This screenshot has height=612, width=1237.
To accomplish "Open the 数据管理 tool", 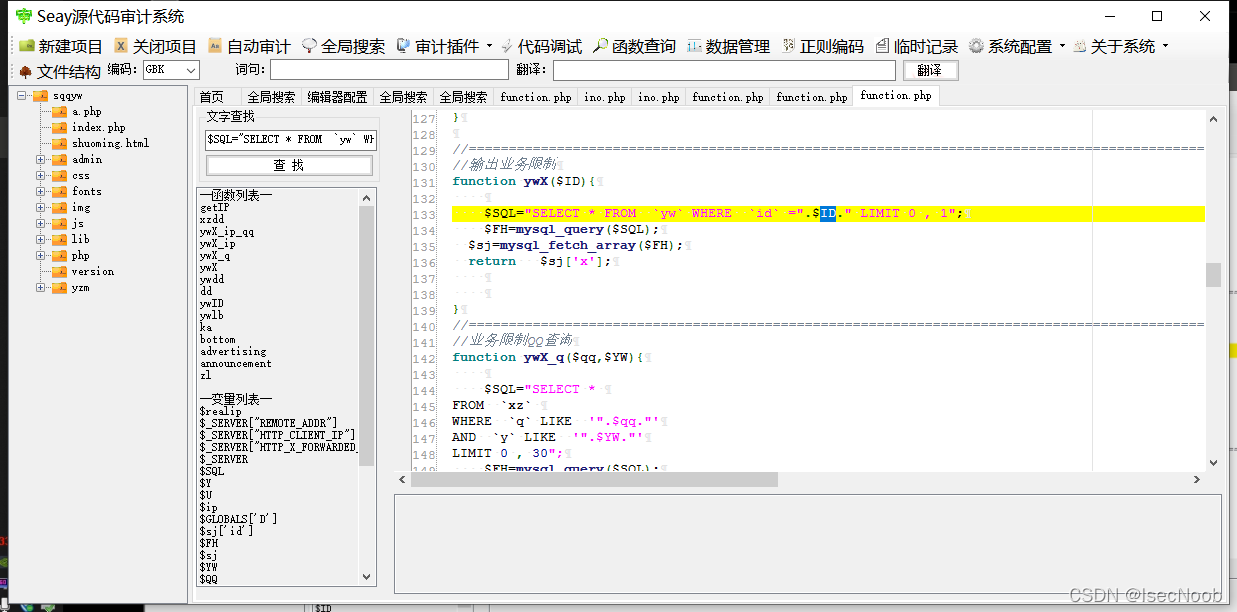I will tap(728, 46).
